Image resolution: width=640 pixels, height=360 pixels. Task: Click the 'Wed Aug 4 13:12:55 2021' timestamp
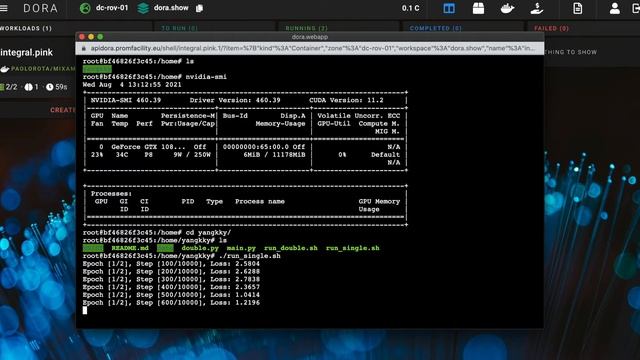click(132, 84)
